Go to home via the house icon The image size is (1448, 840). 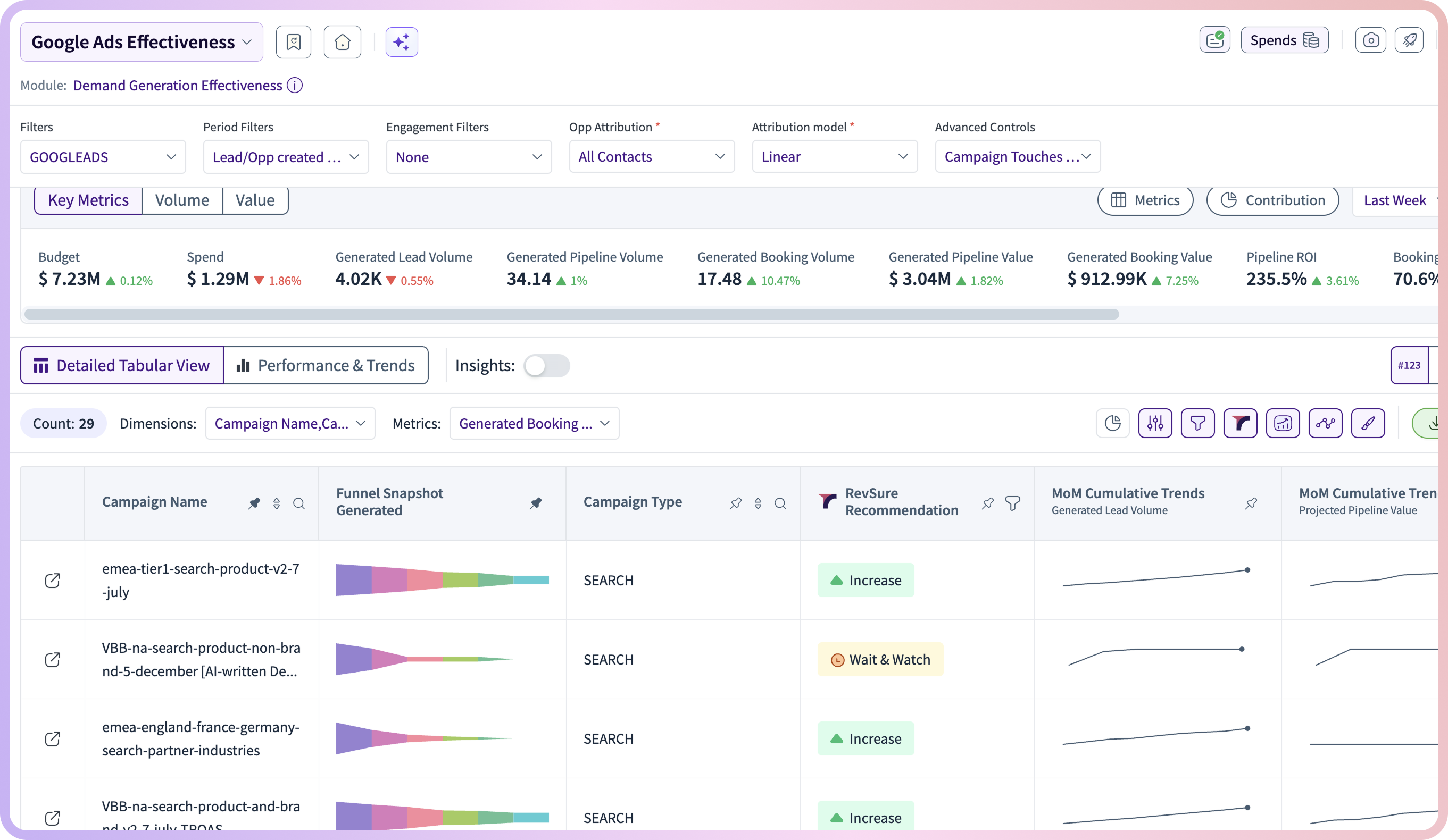click(343, 42)
